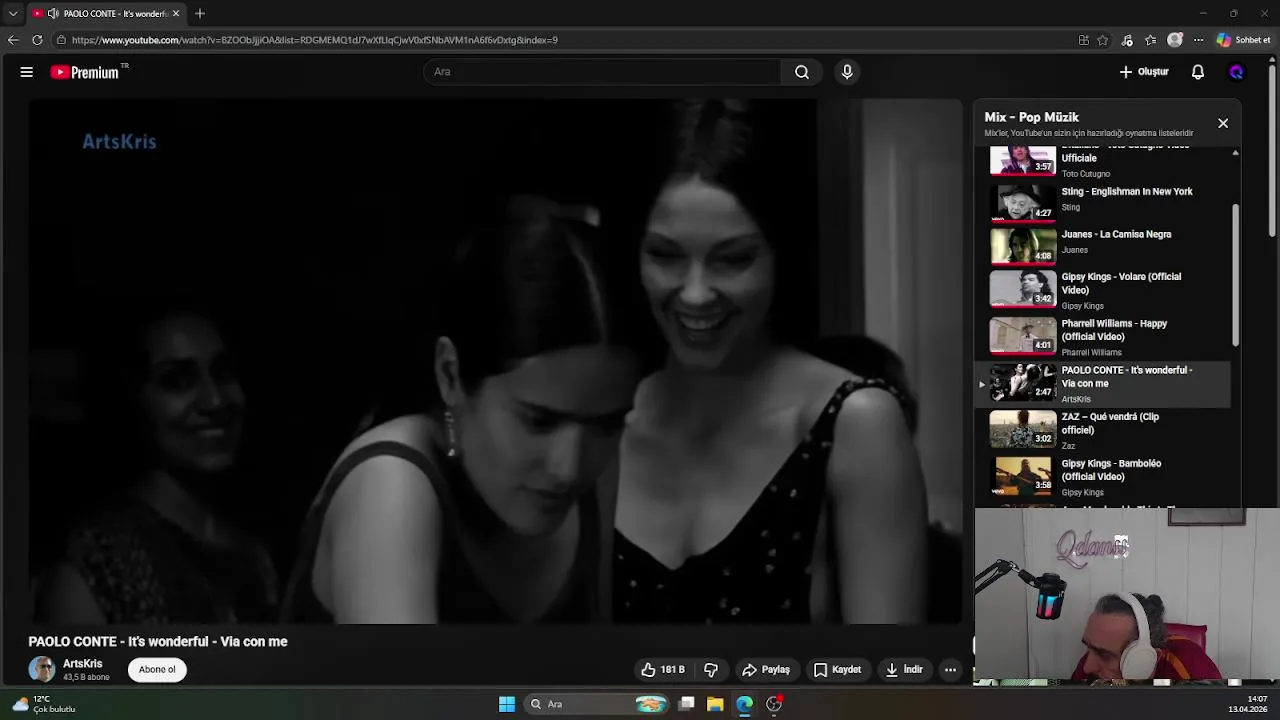The image size is (1280, 720).
Task: Open browser profile avatar
Action: point(1175,40)
